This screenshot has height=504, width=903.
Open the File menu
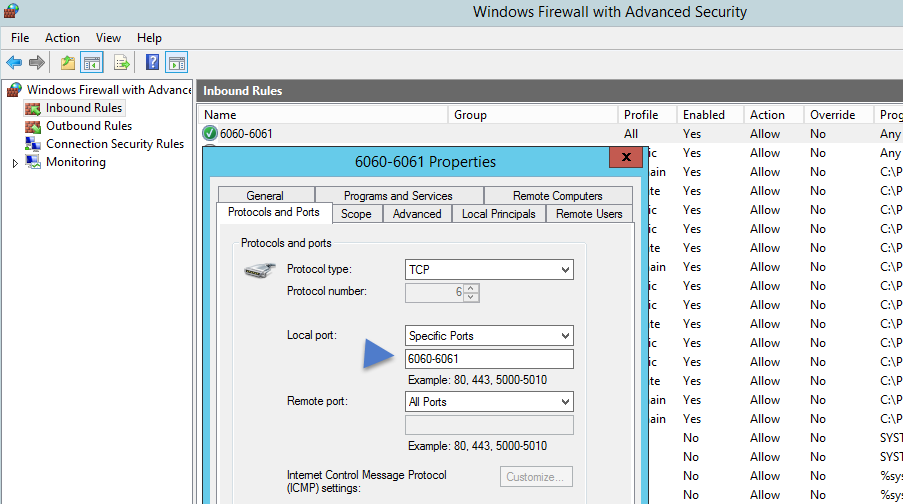coord(20,38)
